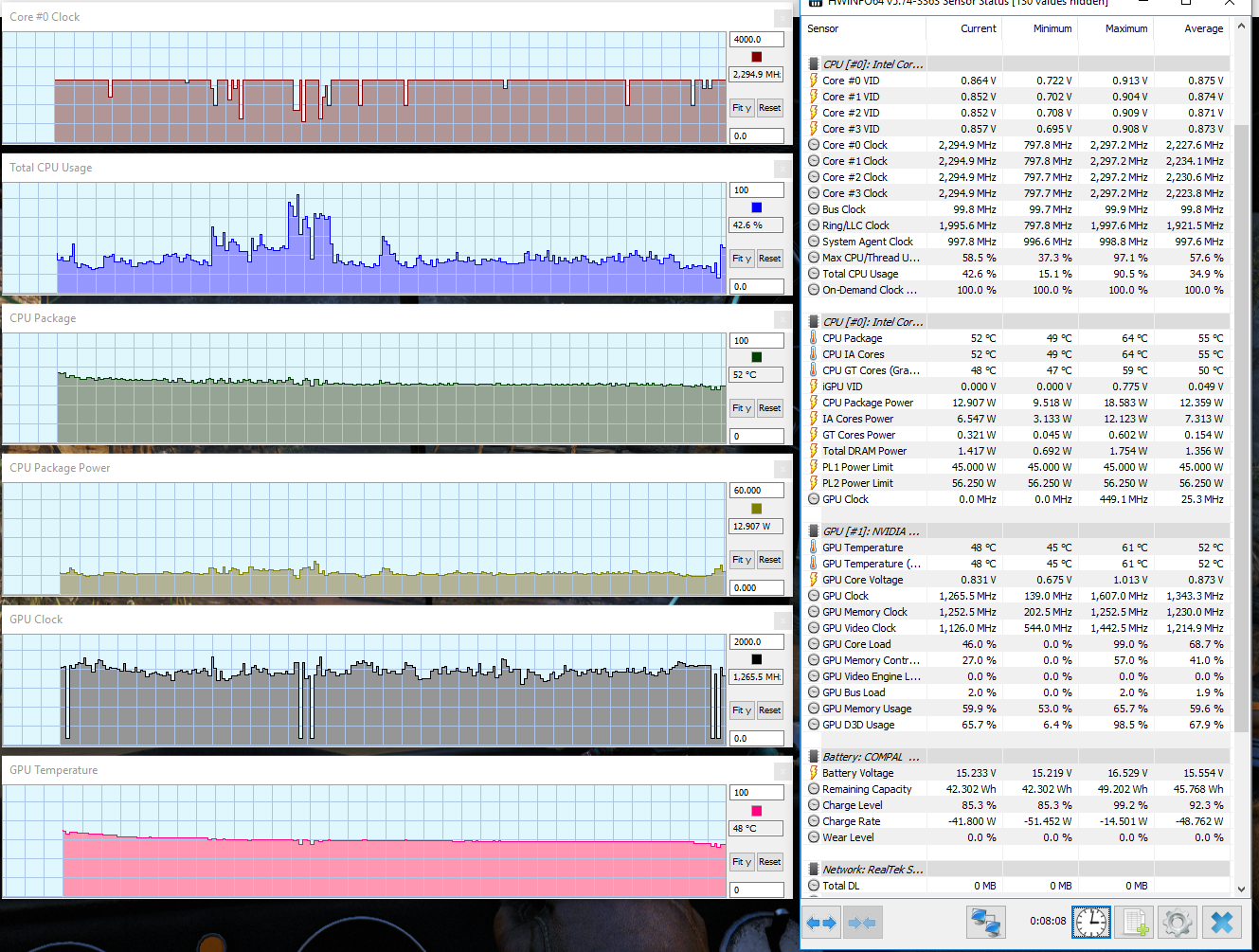Viewport: 1259px width, 952px height.
Task: Click the lightning icon beside PL1 Power Limit
Action: [813, 467]
